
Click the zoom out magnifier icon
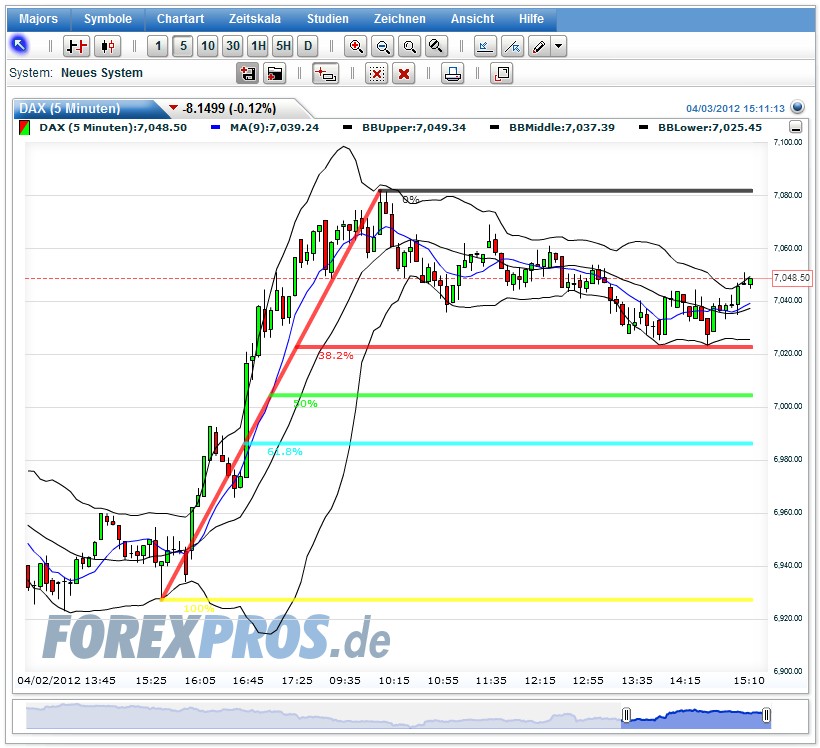[383, 46]
